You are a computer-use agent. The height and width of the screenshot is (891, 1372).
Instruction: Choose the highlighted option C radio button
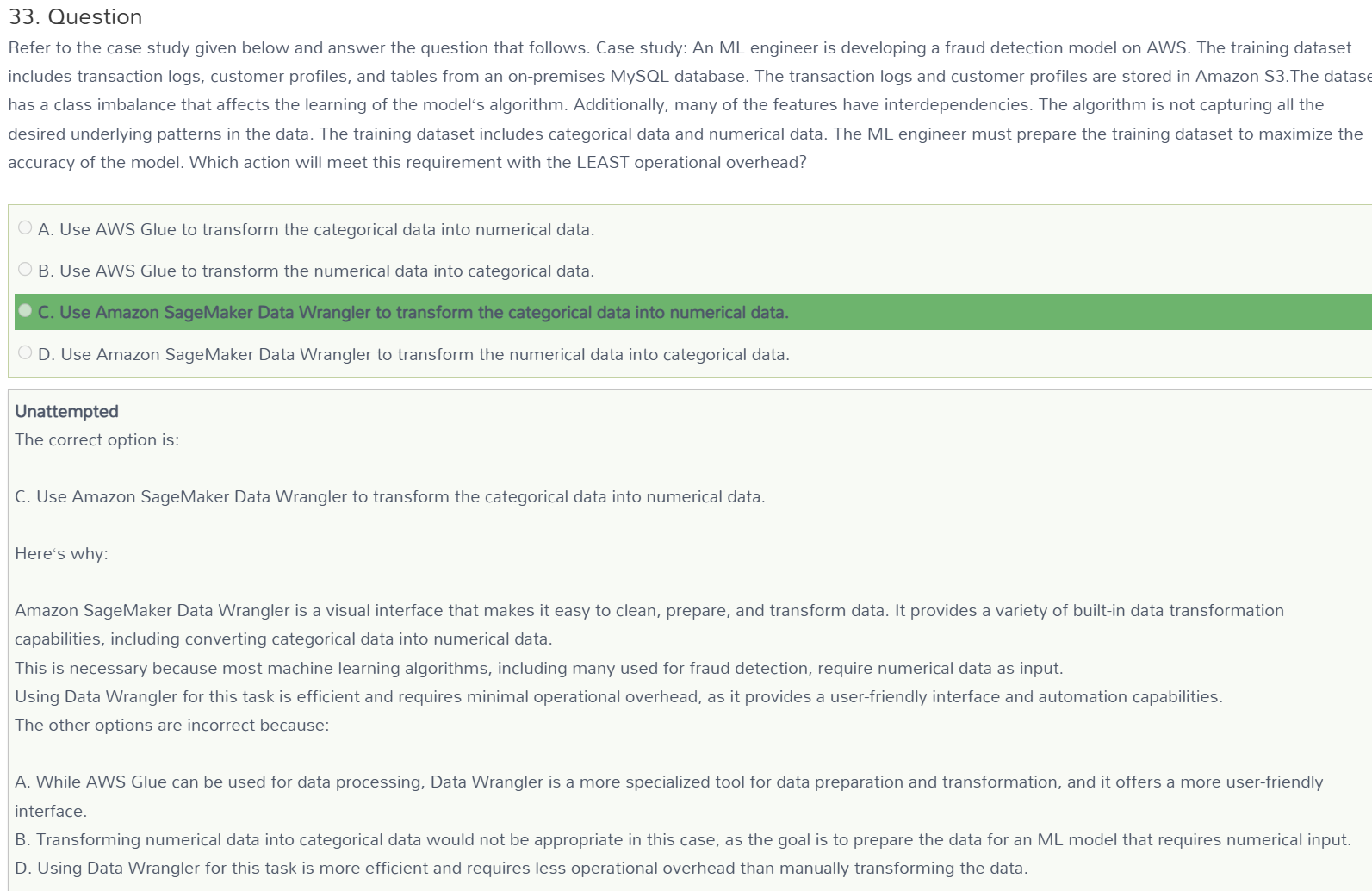point(25,310)
